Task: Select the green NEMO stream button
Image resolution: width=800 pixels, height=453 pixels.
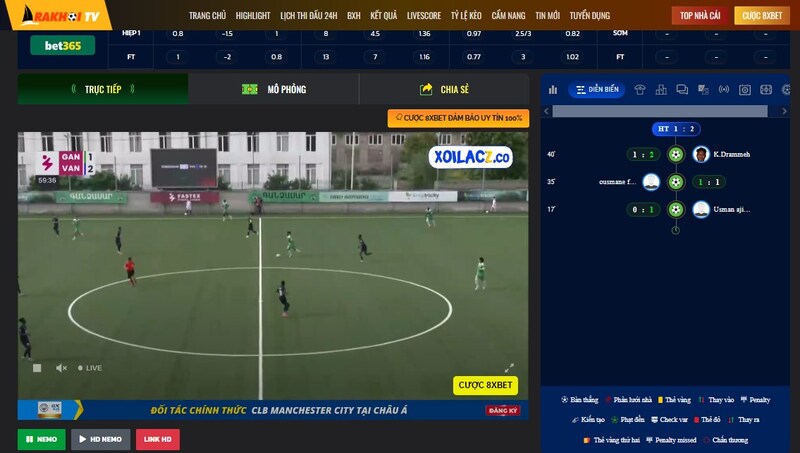Action: tap(41, 439)
